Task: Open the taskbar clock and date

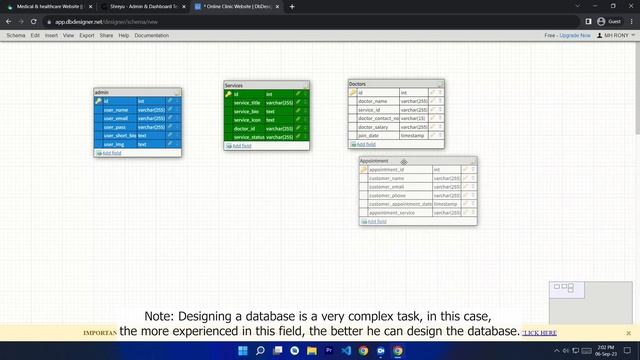Action: coord(606,351)
